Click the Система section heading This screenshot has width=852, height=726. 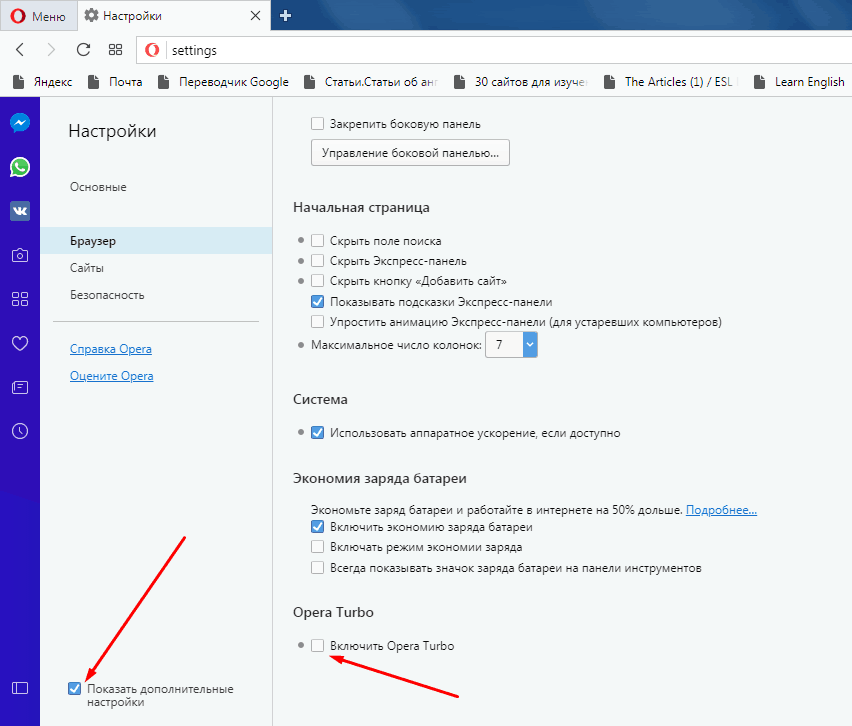(320, 399)
